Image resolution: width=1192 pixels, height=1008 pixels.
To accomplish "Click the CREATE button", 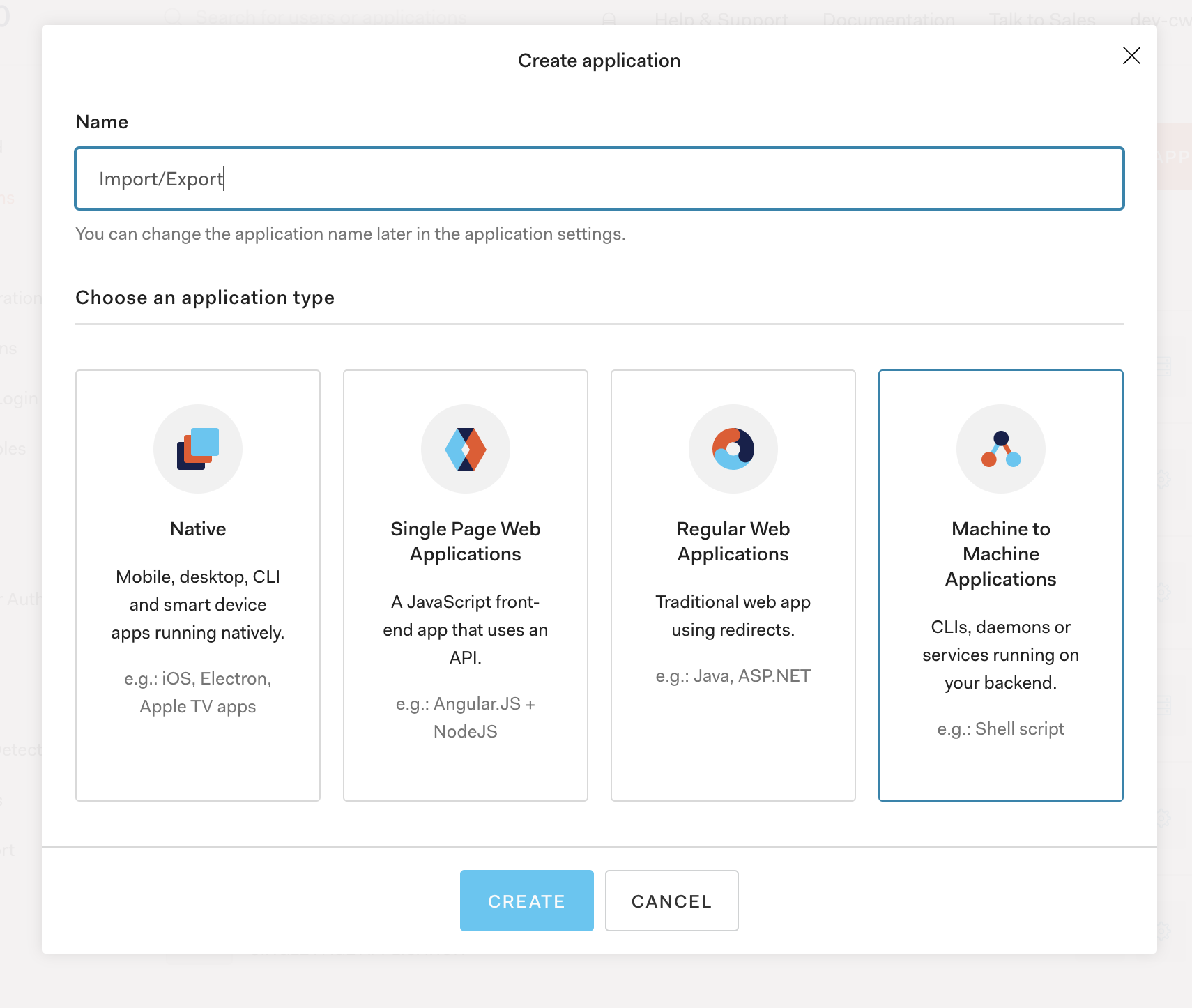I will tap(526, 901).
